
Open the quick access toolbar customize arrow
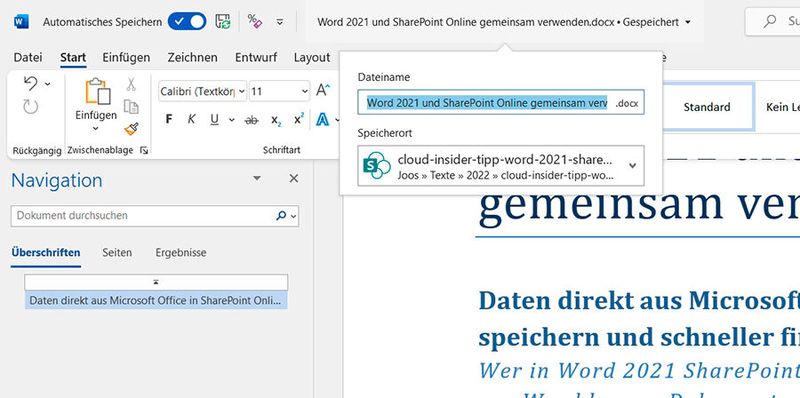pos(280,22)
